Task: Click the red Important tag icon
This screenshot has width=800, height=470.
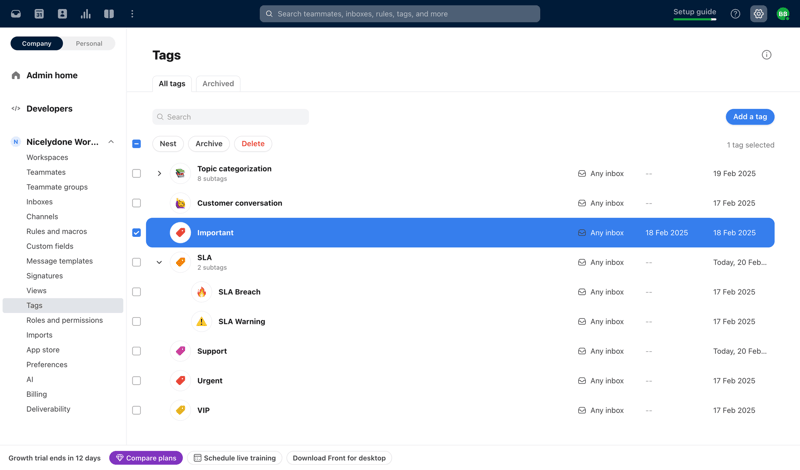Action: click(180, 233)
